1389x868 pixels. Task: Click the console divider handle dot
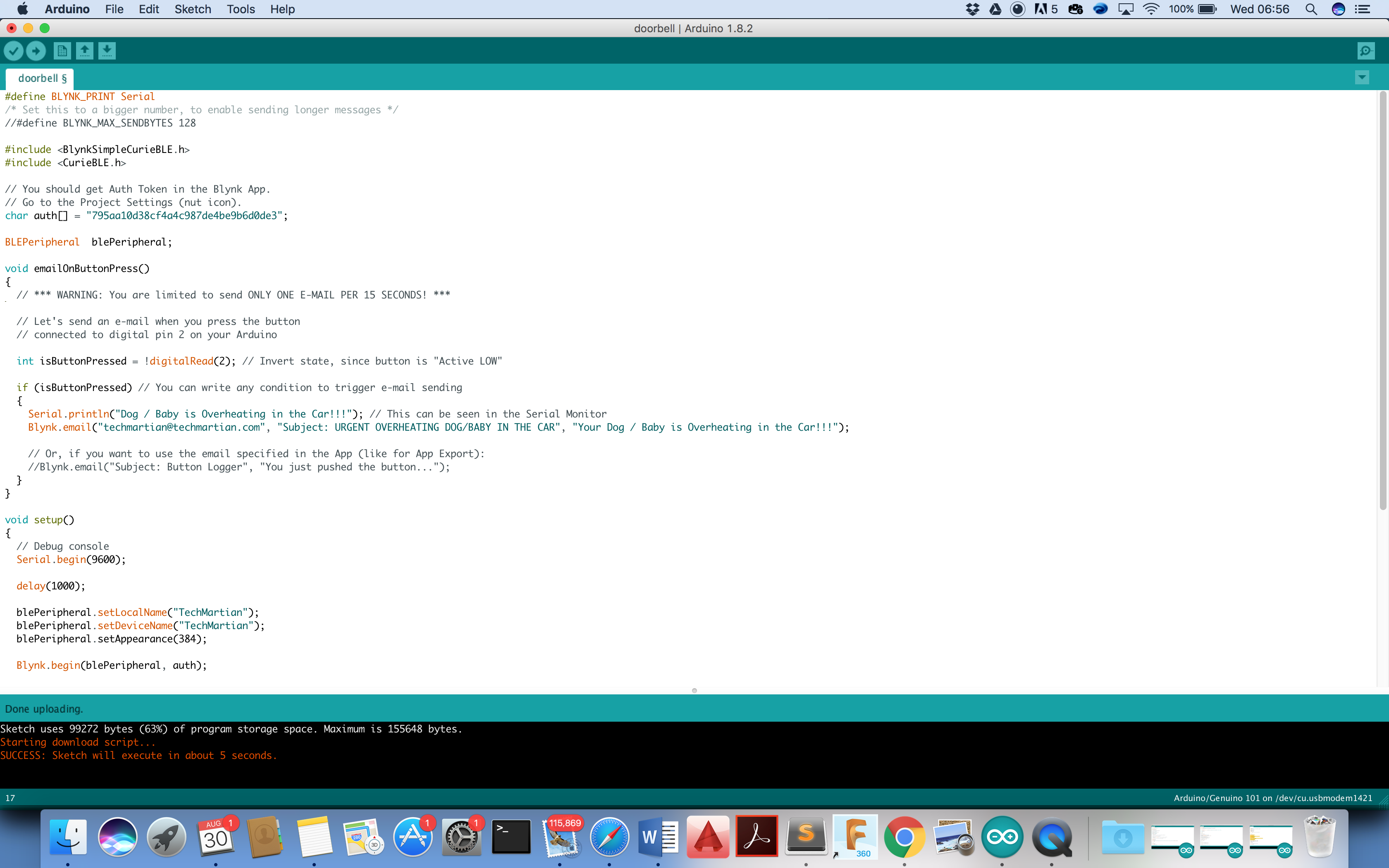[694, 691]
